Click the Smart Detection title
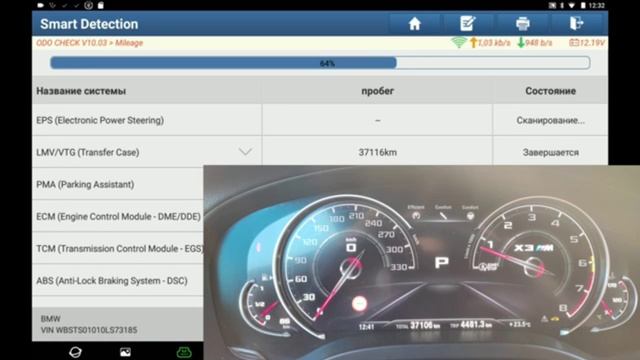The image size is (640, 360). click(89, 24)
